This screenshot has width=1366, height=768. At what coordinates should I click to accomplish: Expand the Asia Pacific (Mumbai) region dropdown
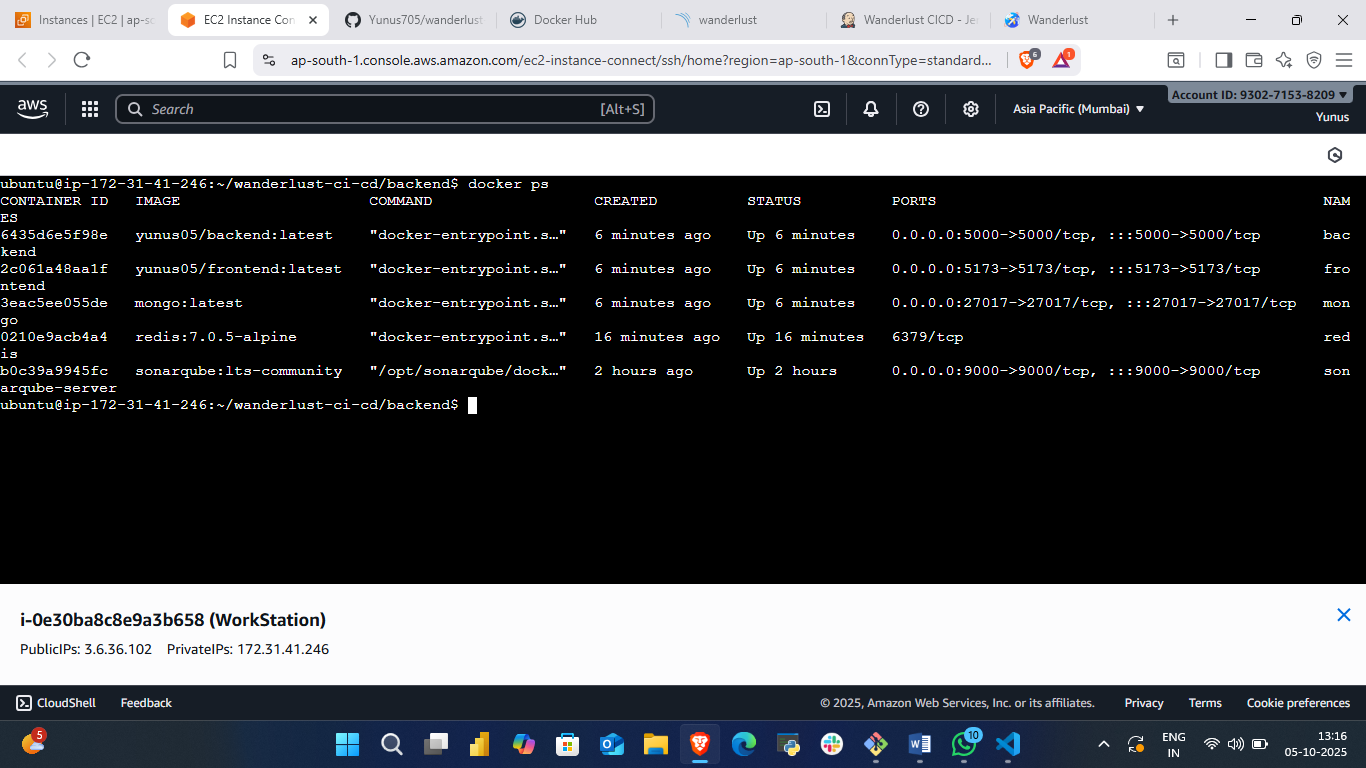click(1078, 109)
